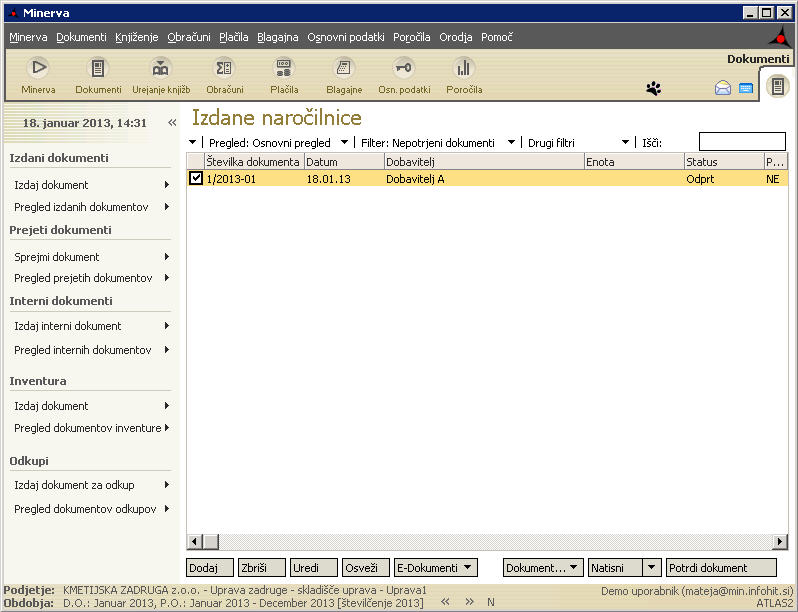The height and width of the screenshot is (612, 798).
Task: Sort by Dobavitelj column header
Action: point(483,162)
